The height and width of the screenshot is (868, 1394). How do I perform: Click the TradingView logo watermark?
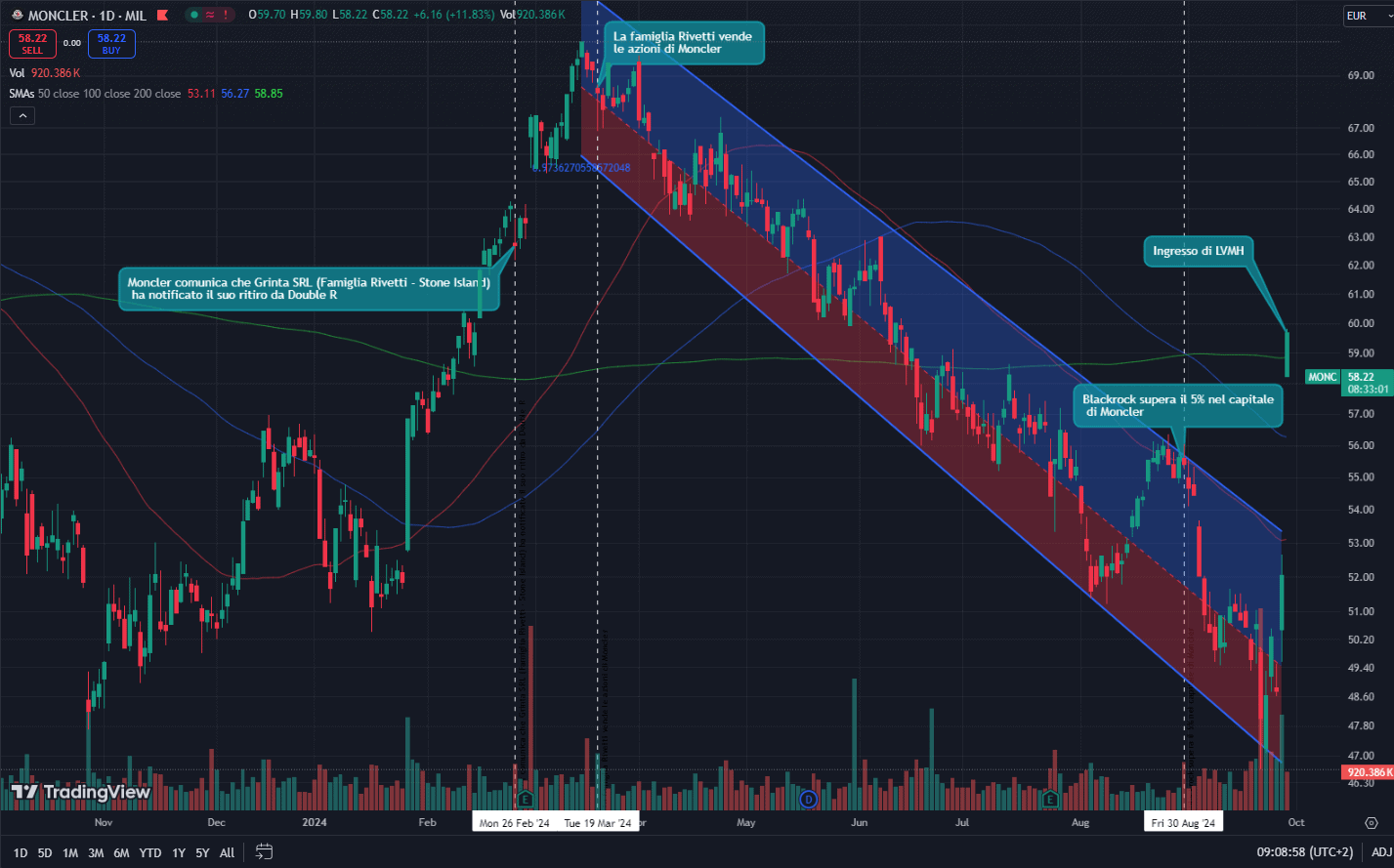(x=81, y=792)
